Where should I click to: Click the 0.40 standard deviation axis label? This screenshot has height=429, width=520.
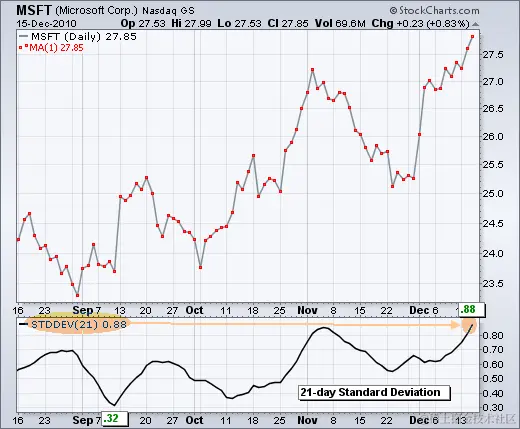[x=493, y=393]
